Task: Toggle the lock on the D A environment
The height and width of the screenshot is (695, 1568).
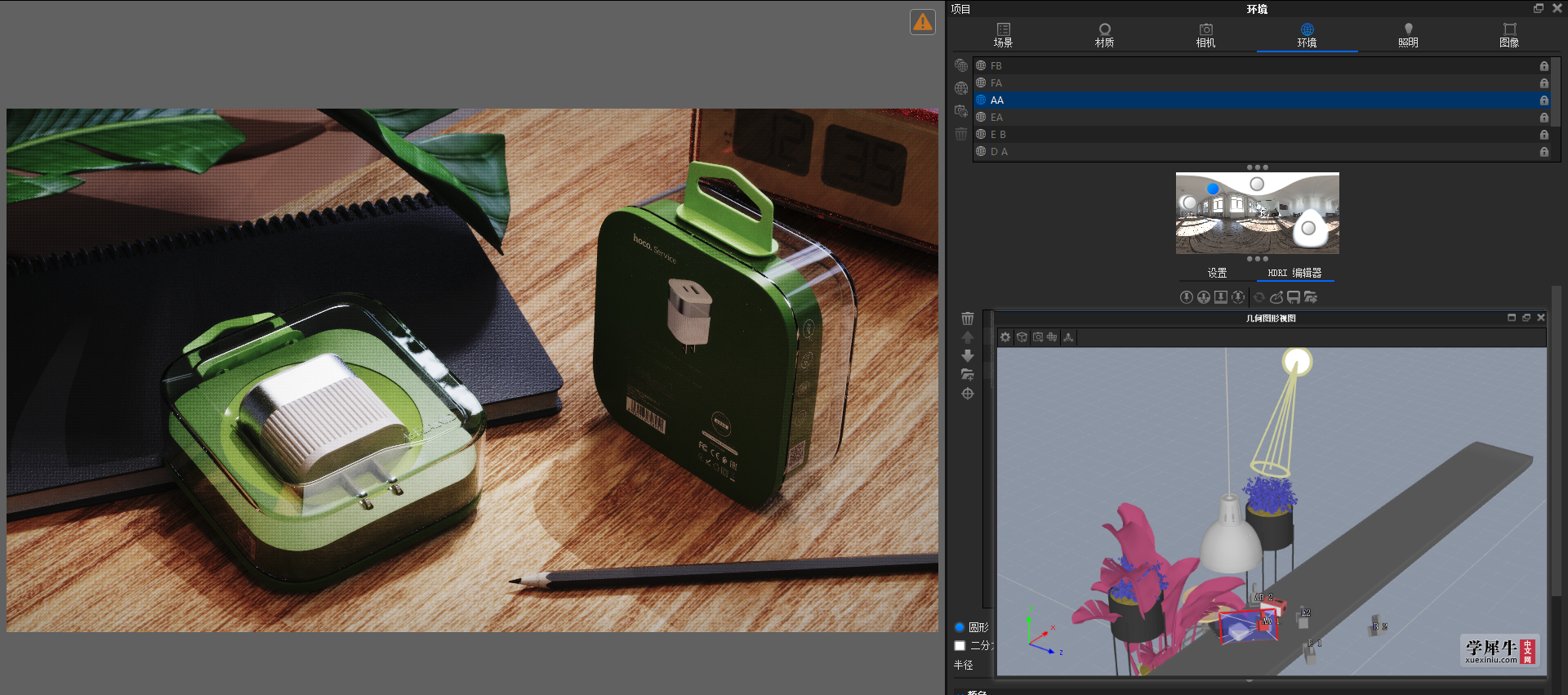Action: (x=1543, y=152)
